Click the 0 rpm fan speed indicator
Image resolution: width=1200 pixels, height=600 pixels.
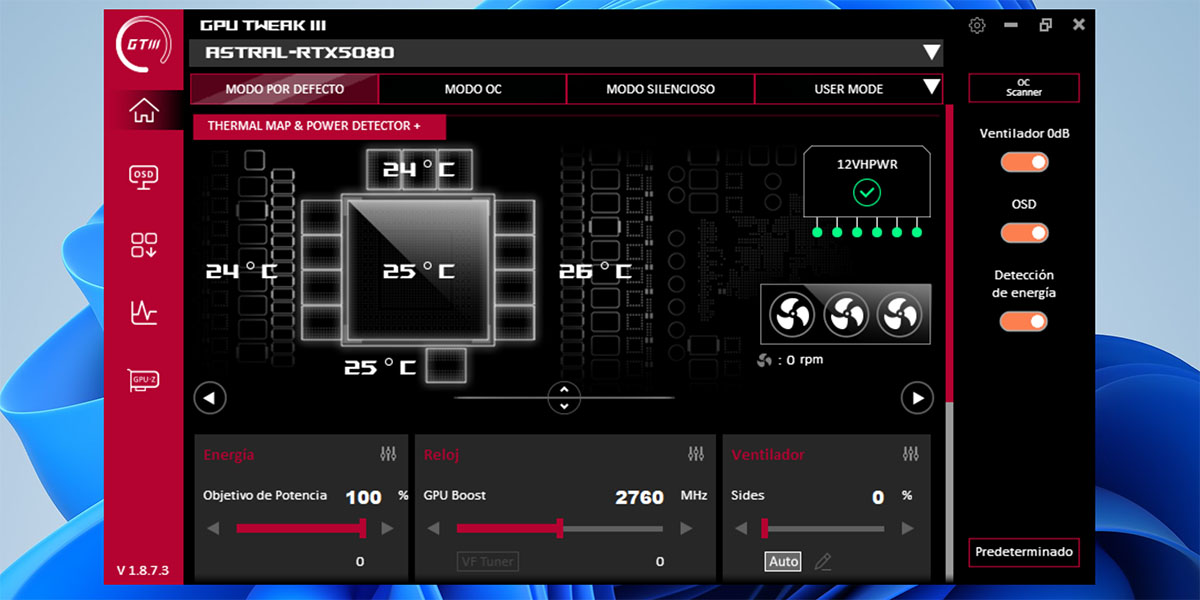[791, 360]
